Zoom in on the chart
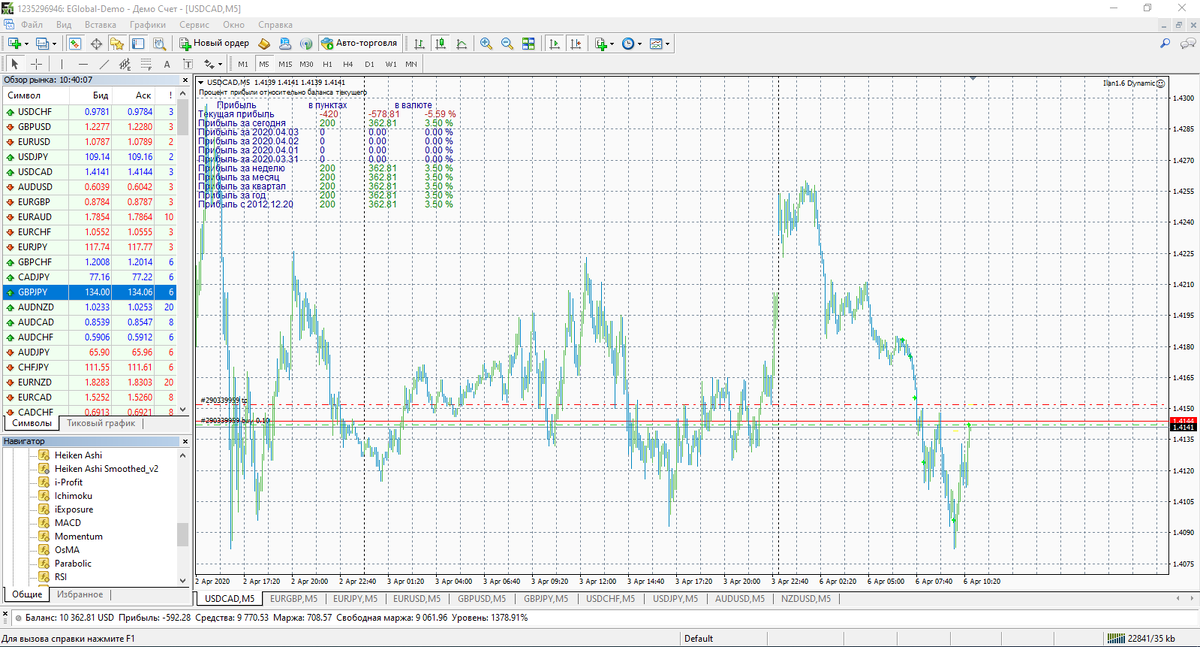 pos(486,43)
